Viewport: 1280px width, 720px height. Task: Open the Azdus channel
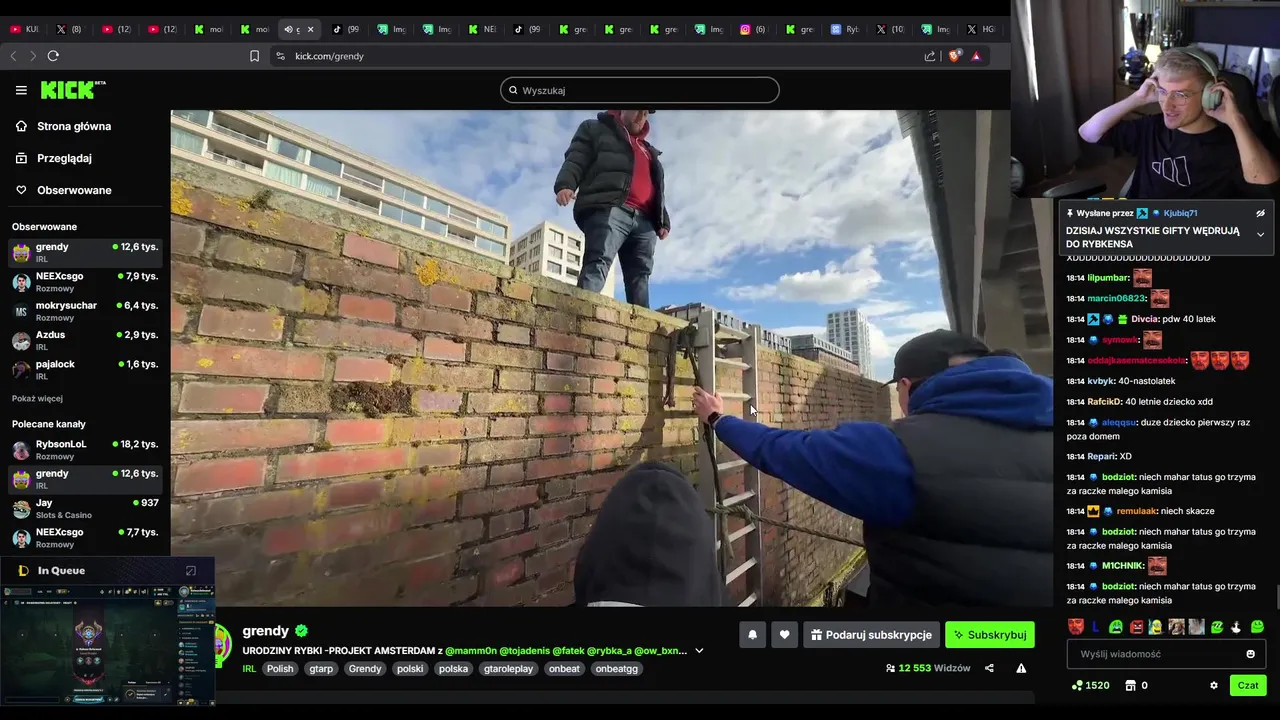86,340
